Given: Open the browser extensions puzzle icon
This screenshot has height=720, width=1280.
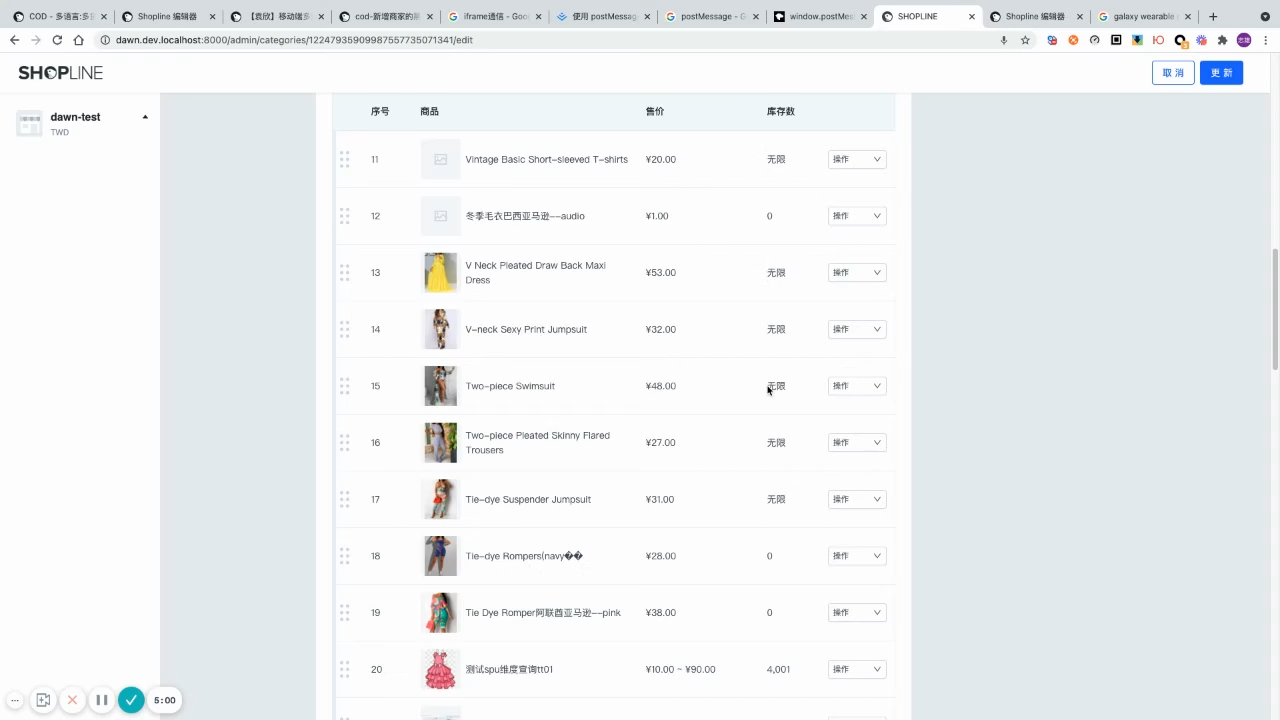Looking at the screenshot, I should (1222, 40).
